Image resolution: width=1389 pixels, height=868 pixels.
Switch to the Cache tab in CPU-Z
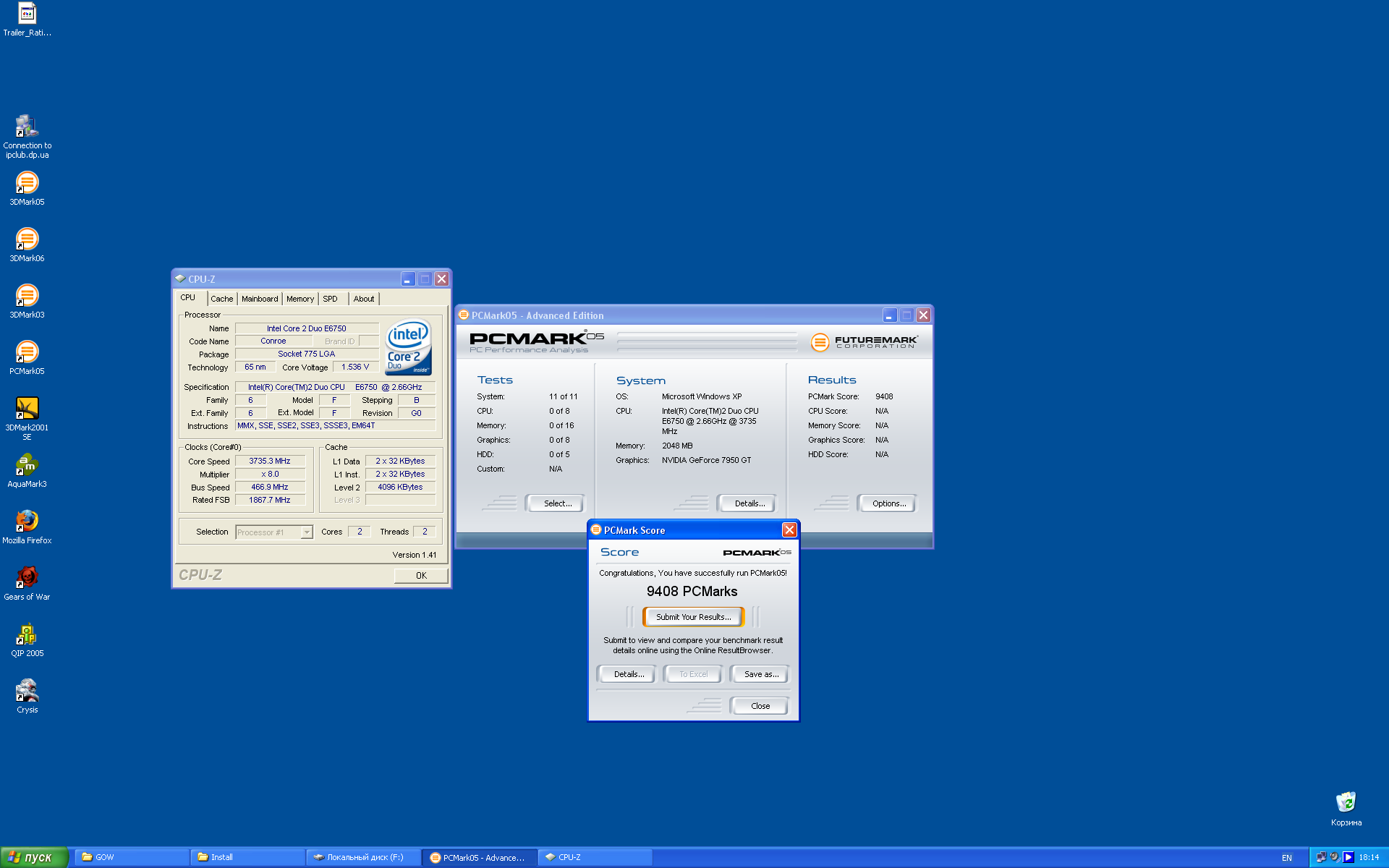[x=222, y=299]
